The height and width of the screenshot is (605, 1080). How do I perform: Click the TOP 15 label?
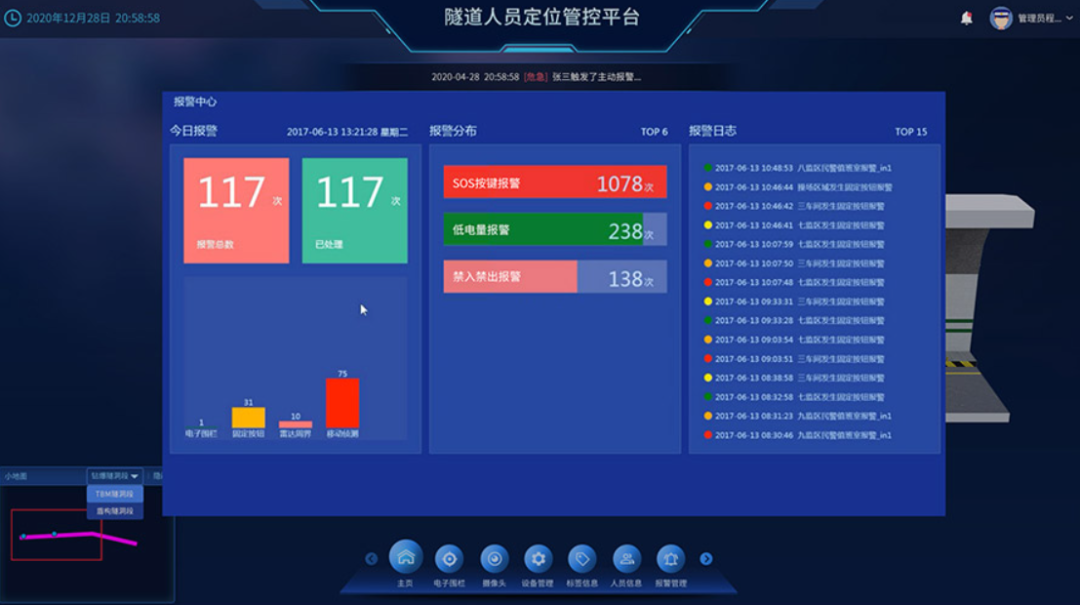click(911, 132)
